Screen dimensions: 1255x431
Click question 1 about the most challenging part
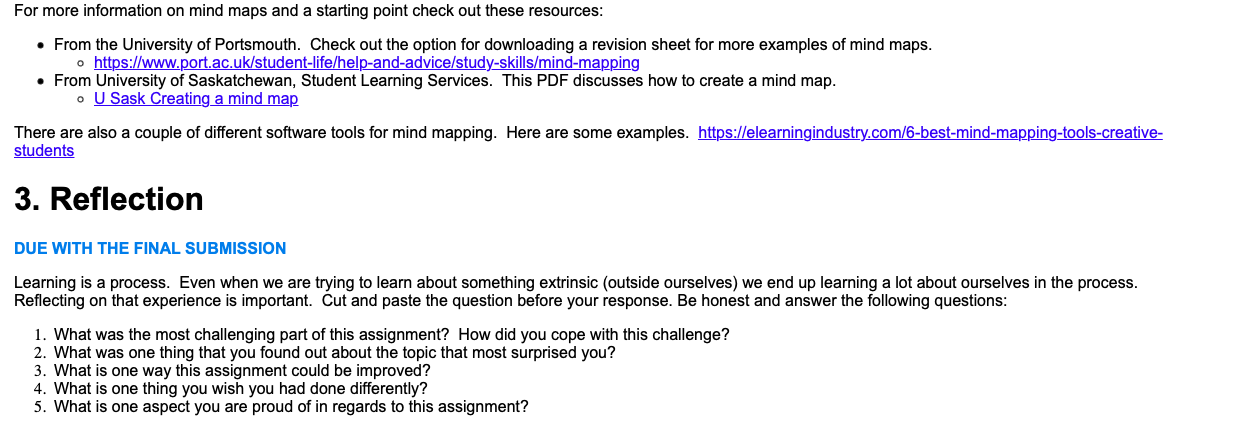coord(391,334)
